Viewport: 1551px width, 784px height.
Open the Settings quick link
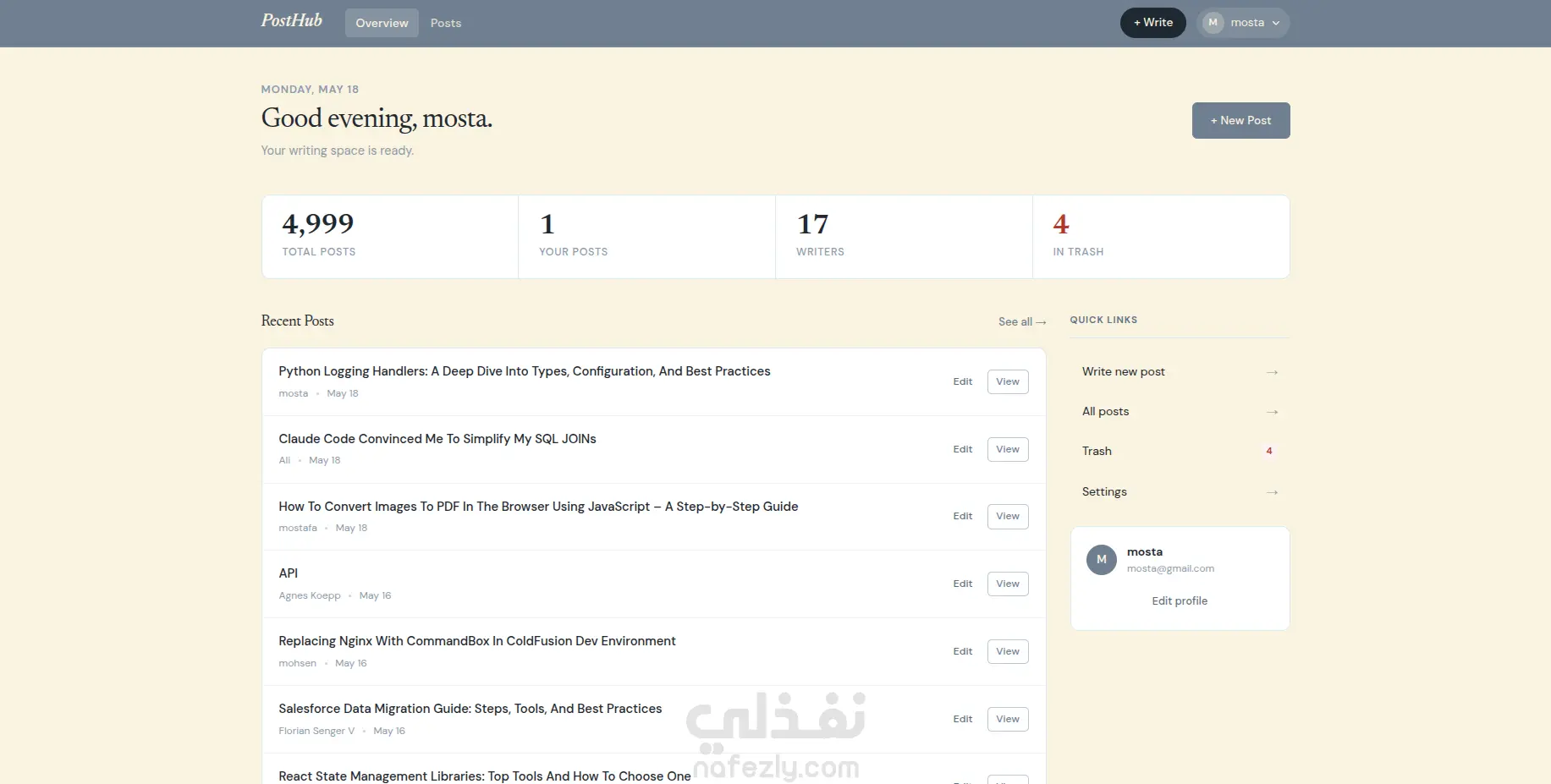pyautogui.click(x=1180, y=491)
